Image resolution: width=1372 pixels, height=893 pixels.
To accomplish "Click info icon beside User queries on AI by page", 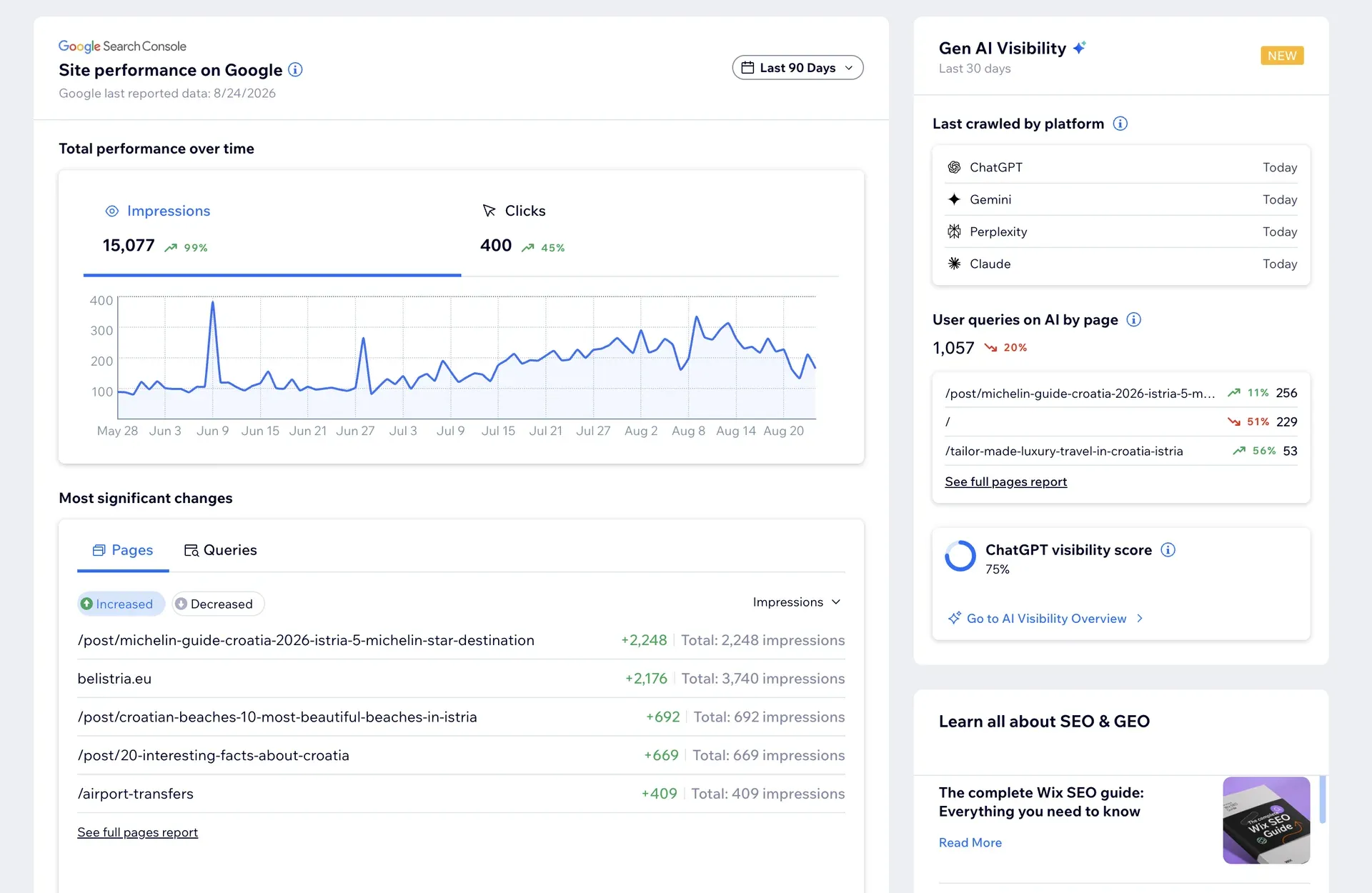I will [1134, 319].
